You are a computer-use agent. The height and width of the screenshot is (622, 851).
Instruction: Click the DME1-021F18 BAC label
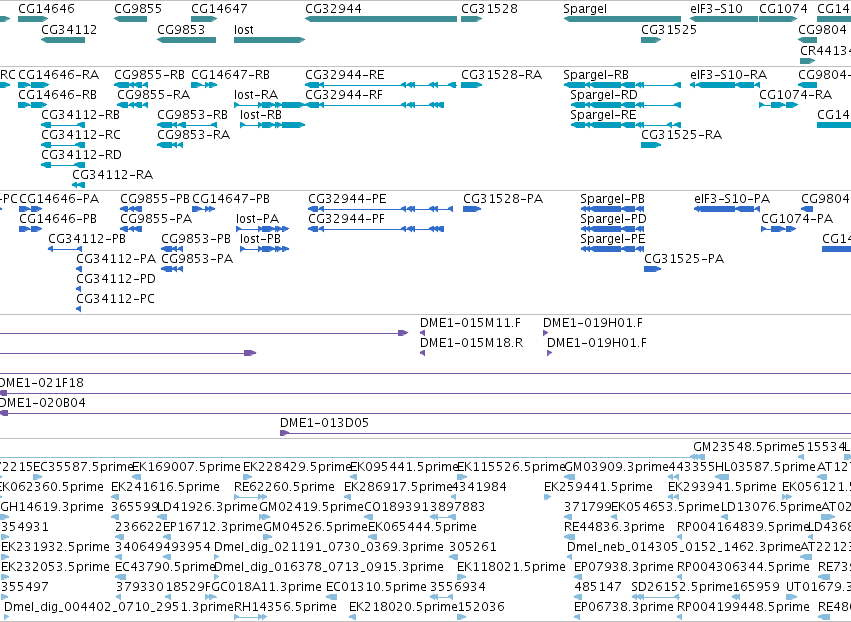(41, 383)
